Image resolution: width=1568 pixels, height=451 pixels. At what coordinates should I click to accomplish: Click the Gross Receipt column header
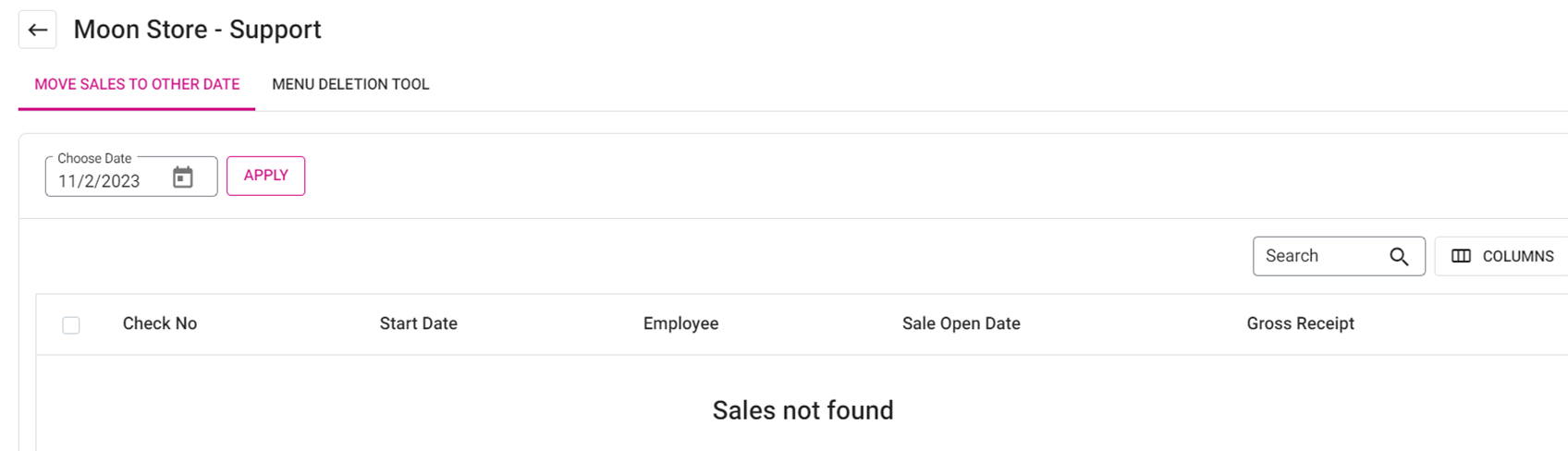[x=1300, y=323]
